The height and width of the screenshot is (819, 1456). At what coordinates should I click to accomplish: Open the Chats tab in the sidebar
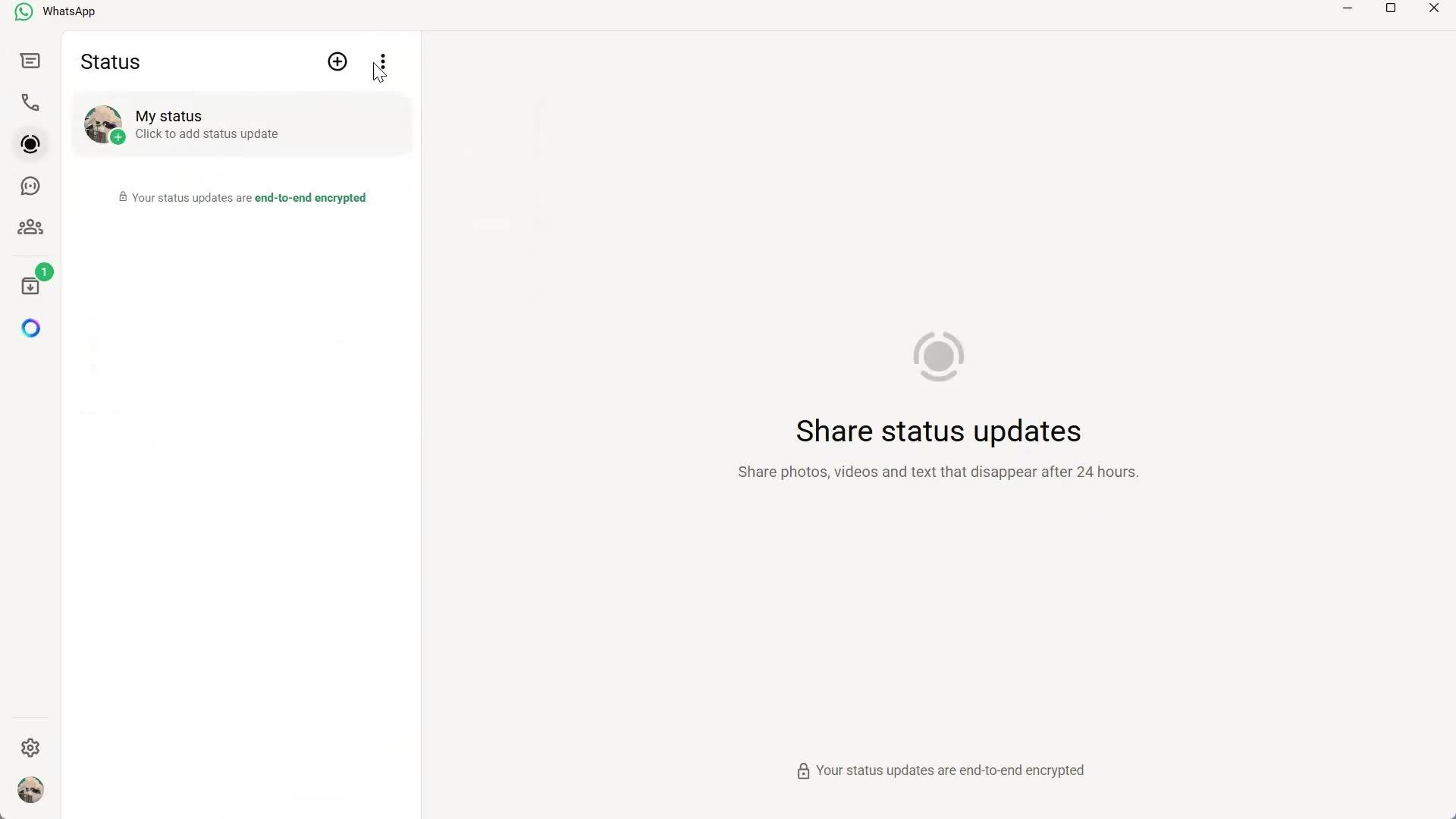click(x=30, y=61)
